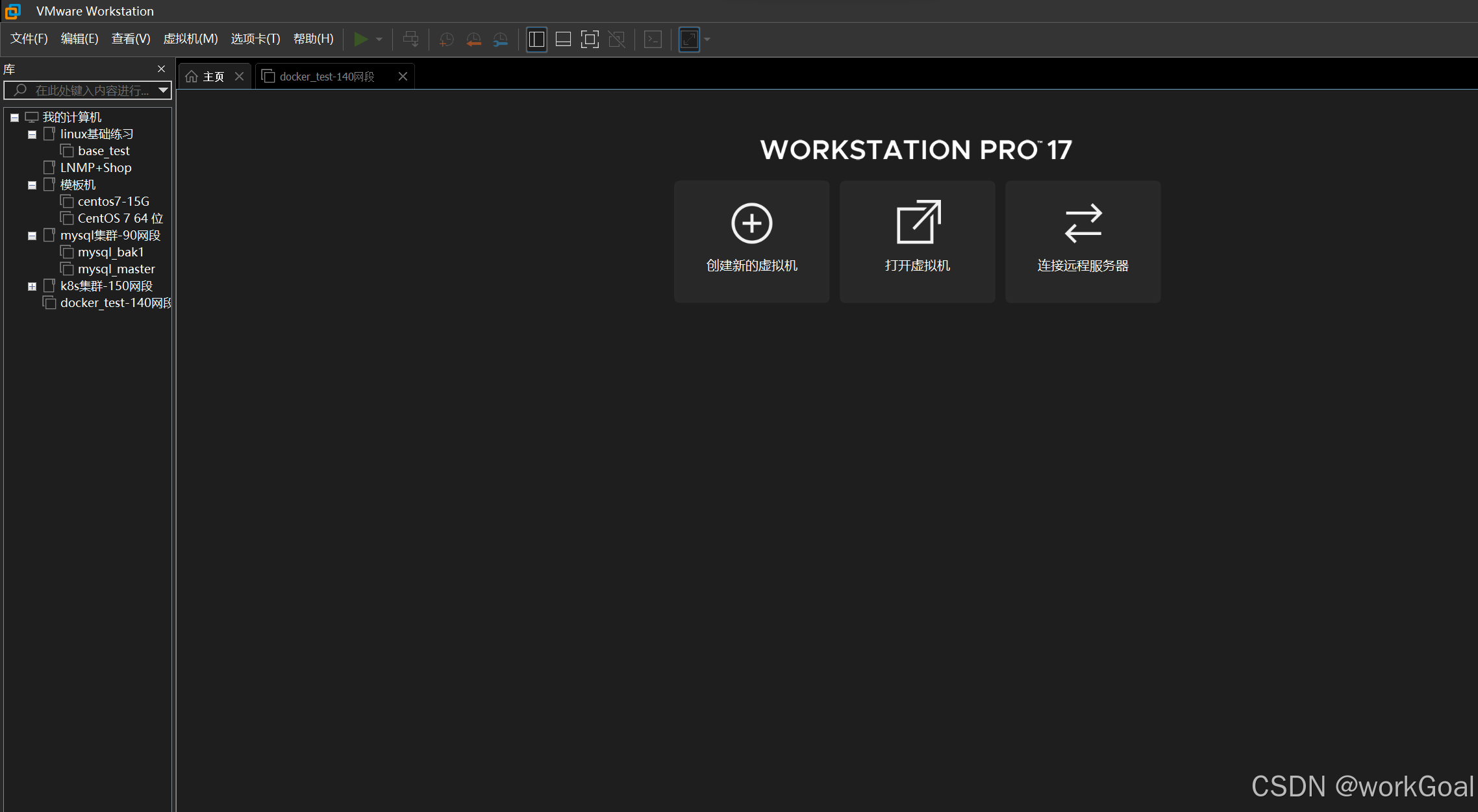Open the console view icon
Image resolution: width=1478 pixels, height=812 pixels.
coord(653,40)
